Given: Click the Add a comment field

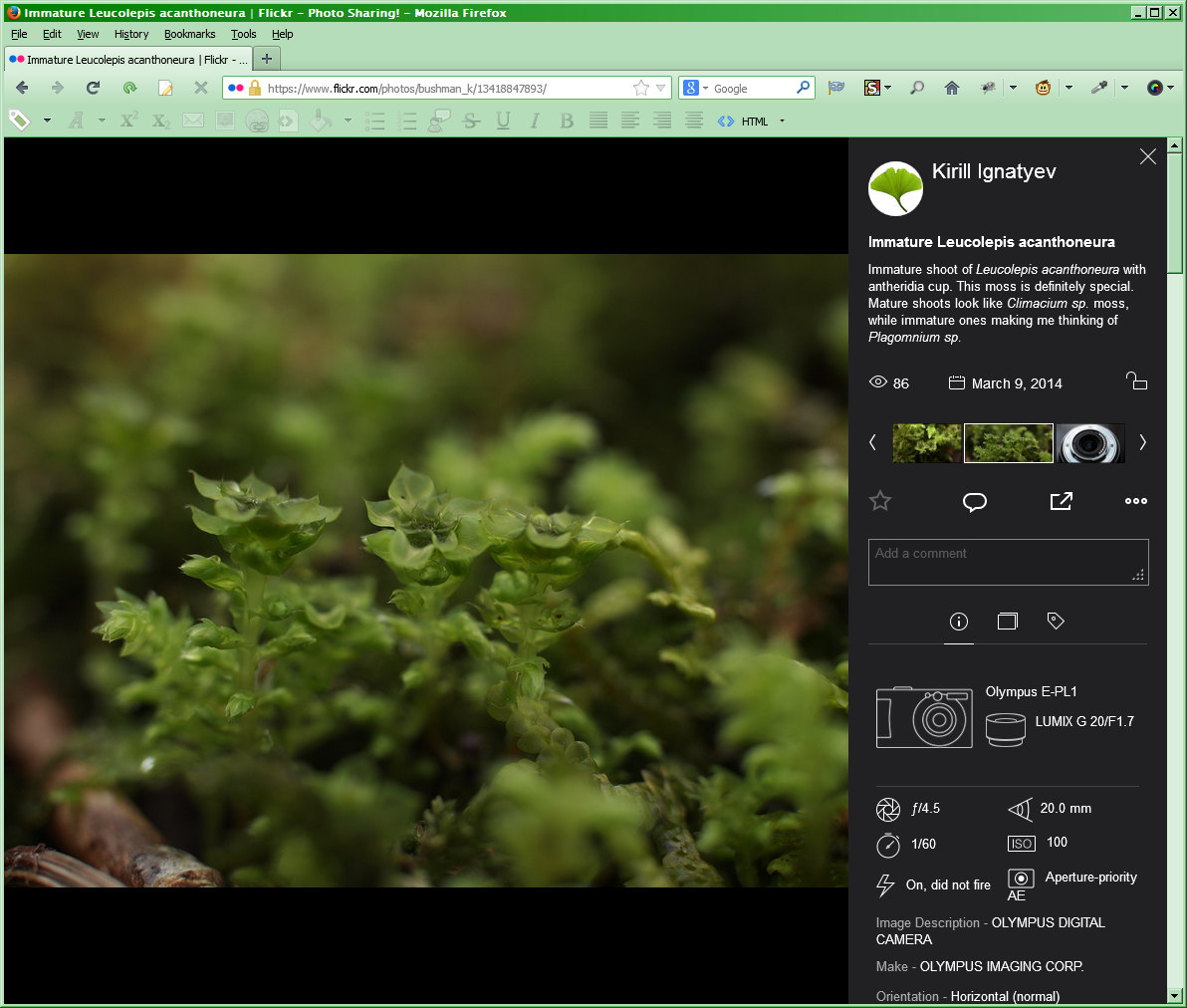Looking at the screenshot, I should (1009, 562).
